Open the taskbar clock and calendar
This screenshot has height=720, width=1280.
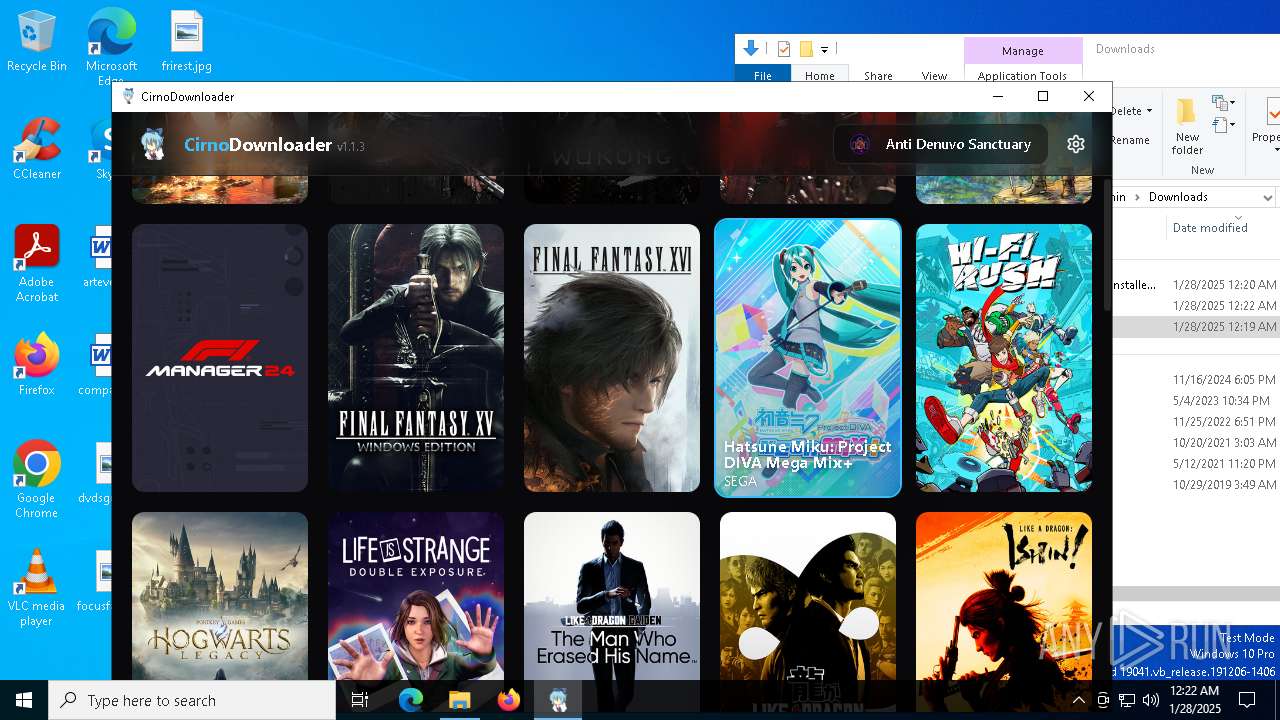(x=1194, y=700)
